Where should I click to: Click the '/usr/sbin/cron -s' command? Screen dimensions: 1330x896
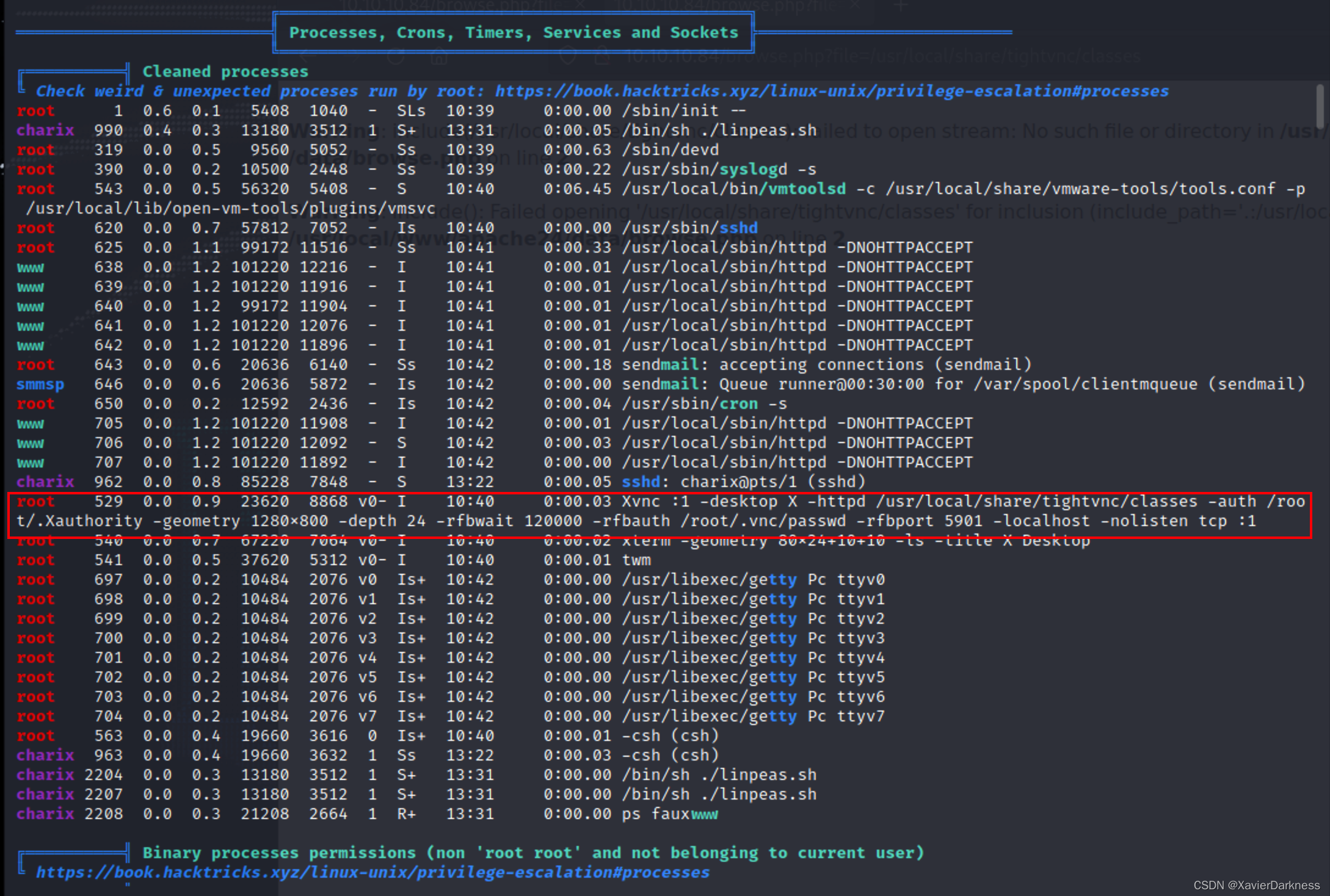click(705, 403)
